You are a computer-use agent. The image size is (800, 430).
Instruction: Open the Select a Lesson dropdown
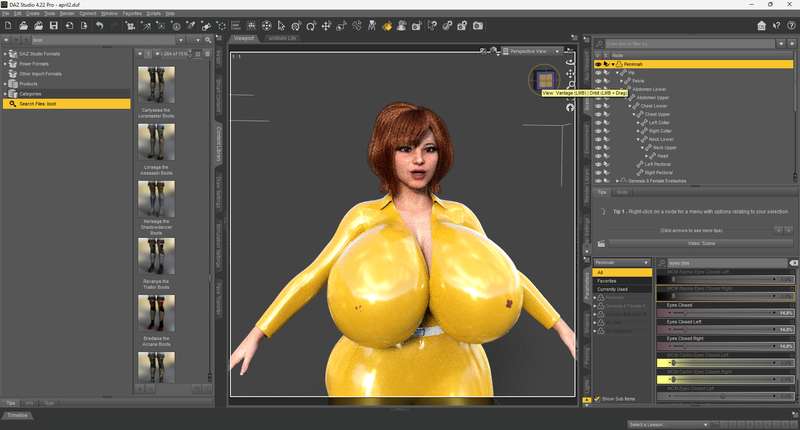[668, 424]
